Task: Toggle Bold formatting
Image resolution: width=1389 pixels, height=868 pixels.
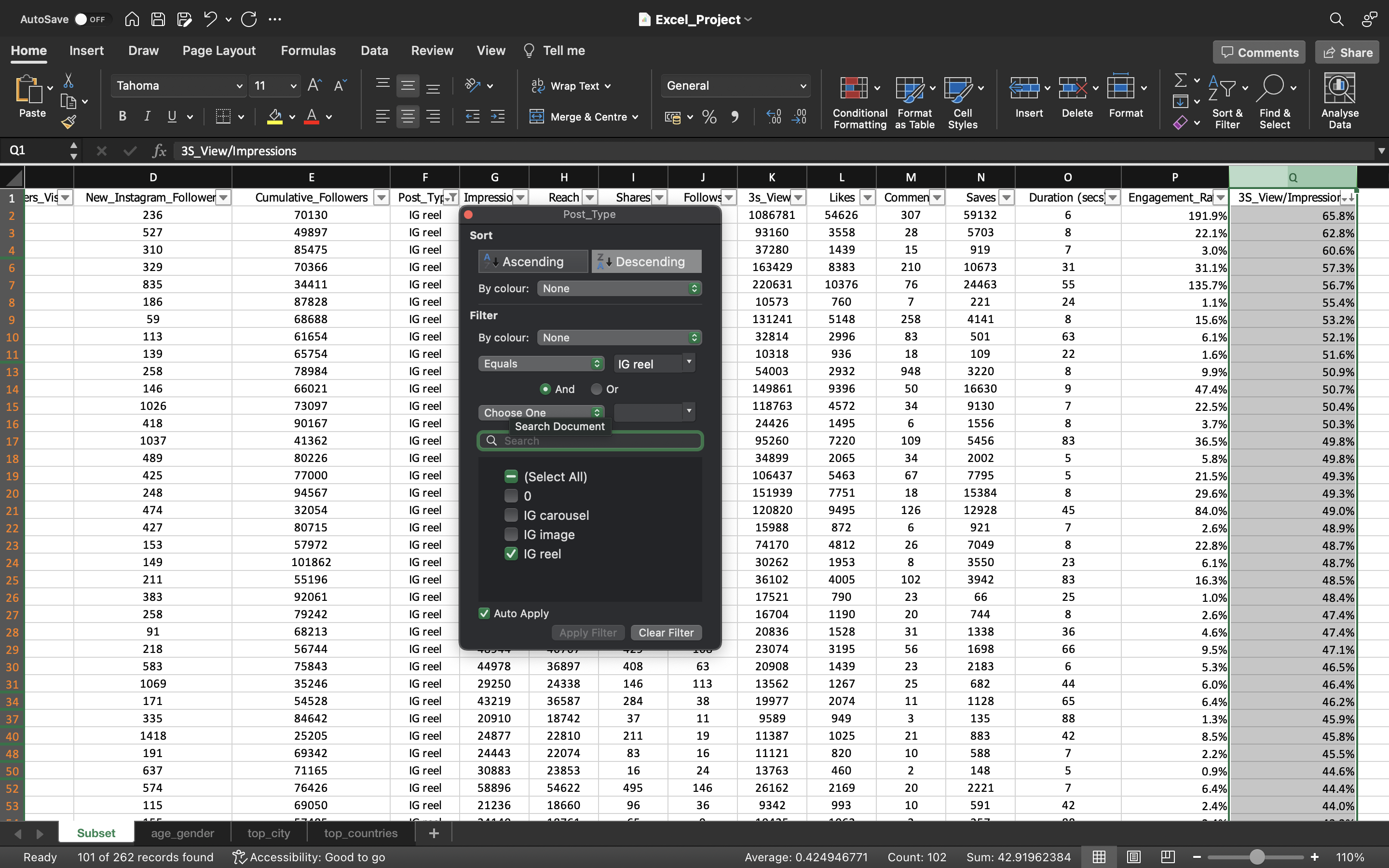Action: [122, 117]
